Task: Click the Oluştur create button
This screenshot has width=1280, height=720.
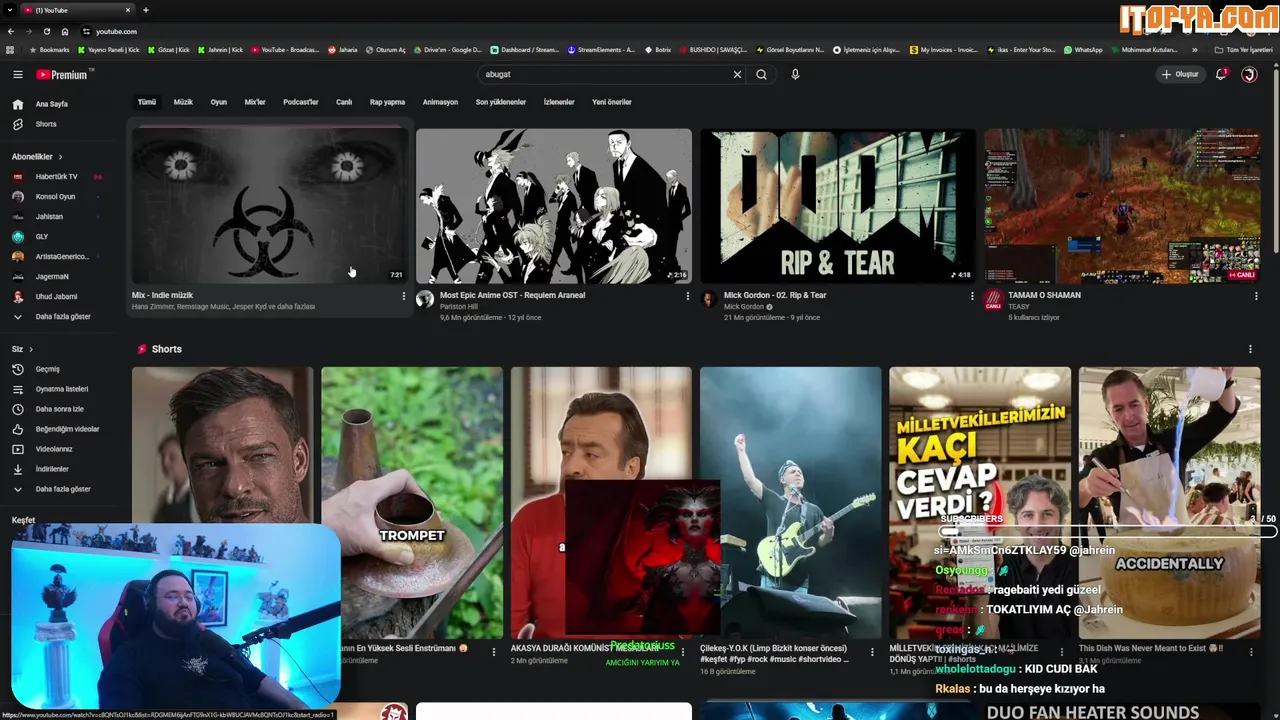Action: coord(1180,74)
